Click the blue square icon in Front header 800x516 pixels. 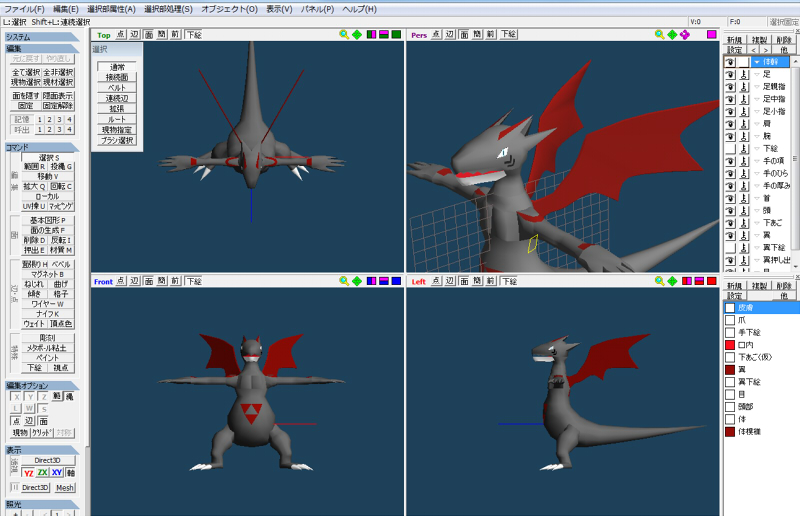pyautogui.click(x=396, y=281)
